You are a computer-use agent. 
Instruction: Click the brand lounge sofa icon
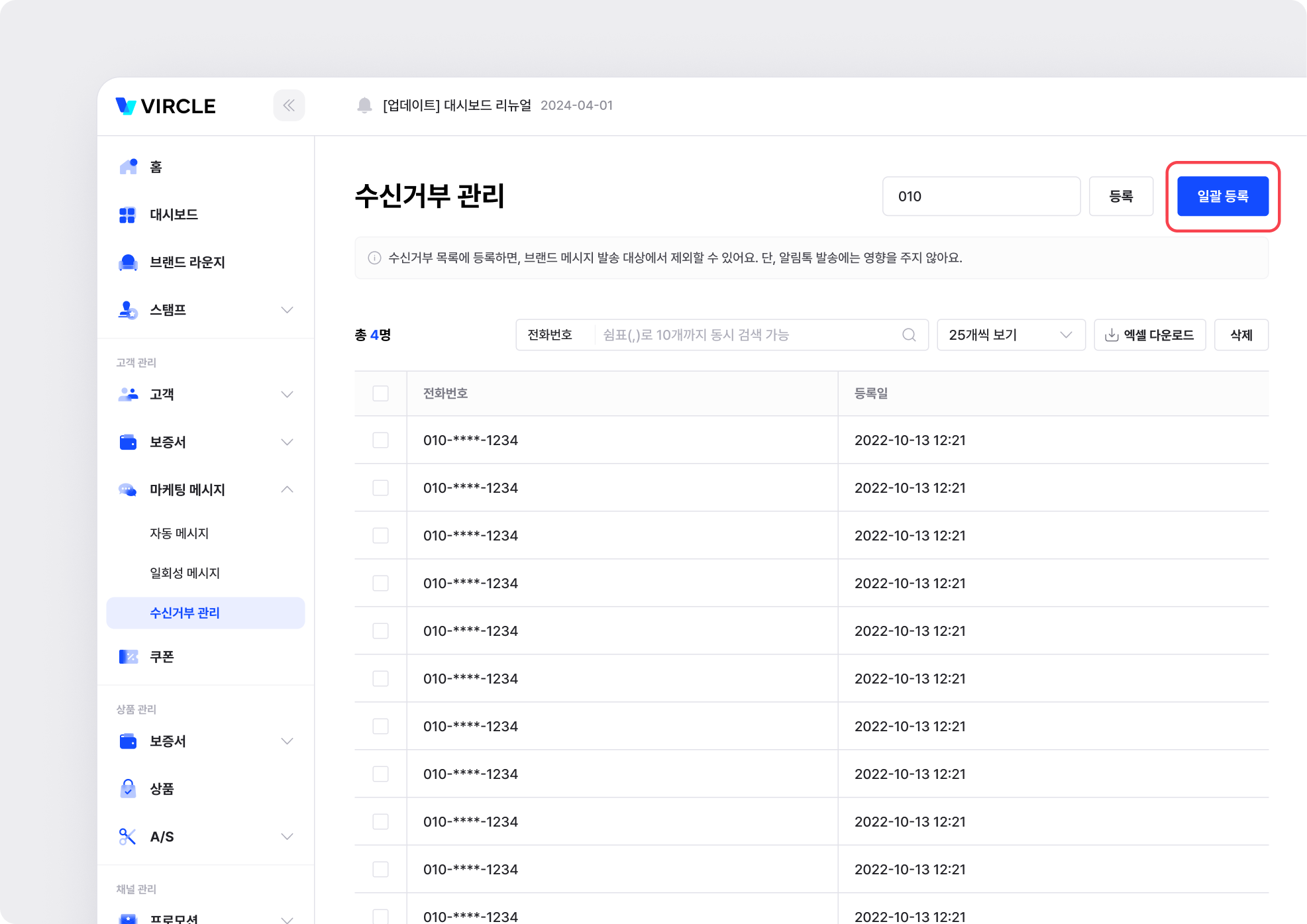click(128, 262)
